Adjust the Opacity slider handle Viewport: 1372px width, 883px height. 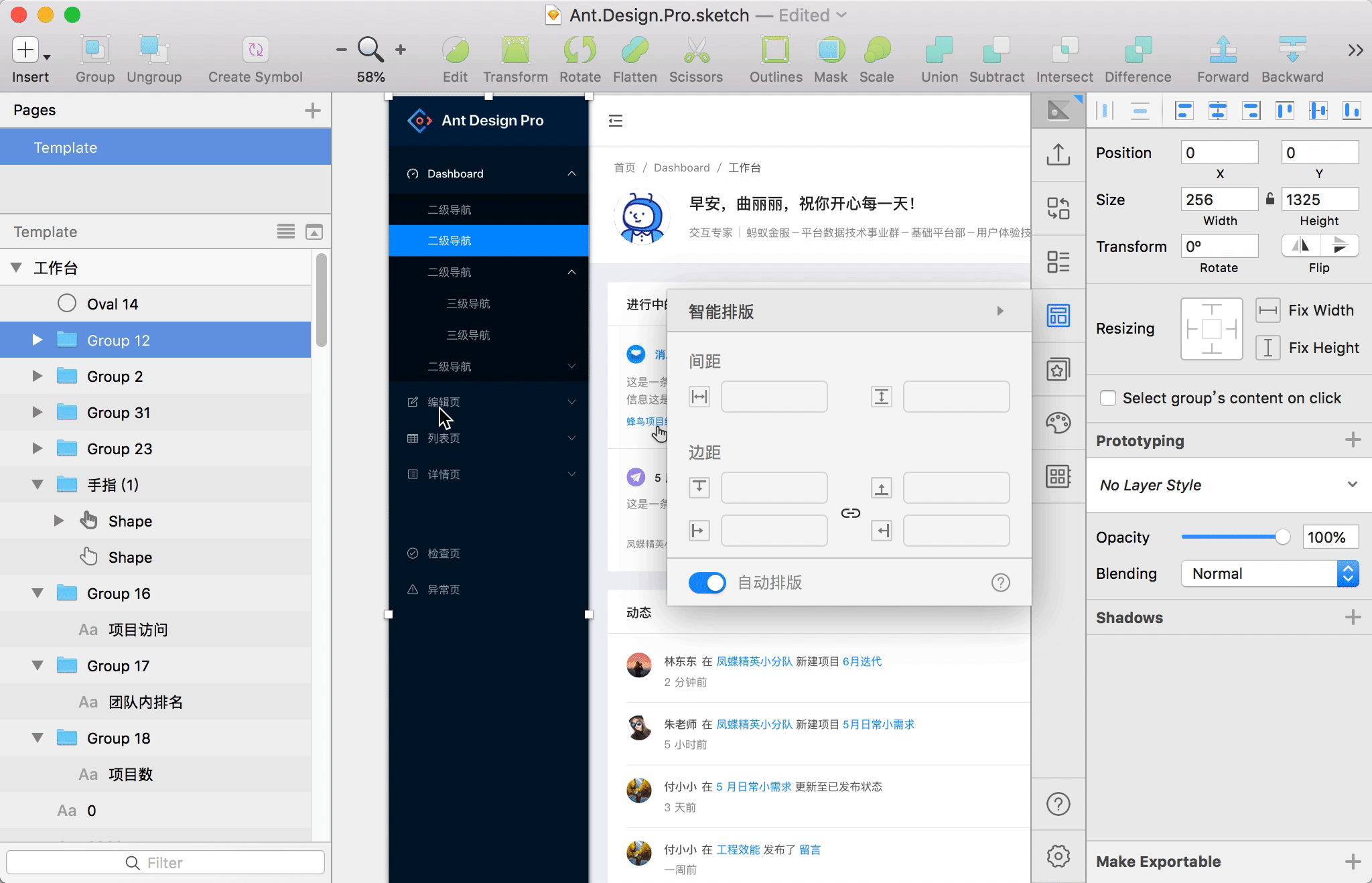tap(1282, 537)
